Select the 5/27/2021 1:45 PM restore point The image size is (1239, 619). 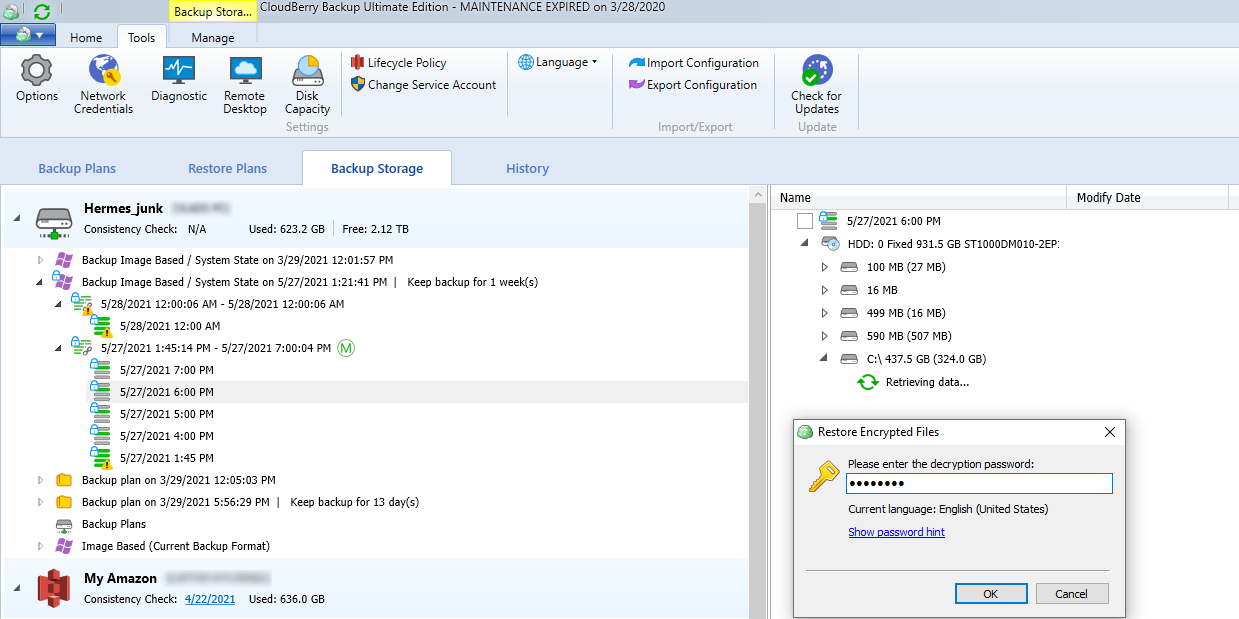(167, 458)
